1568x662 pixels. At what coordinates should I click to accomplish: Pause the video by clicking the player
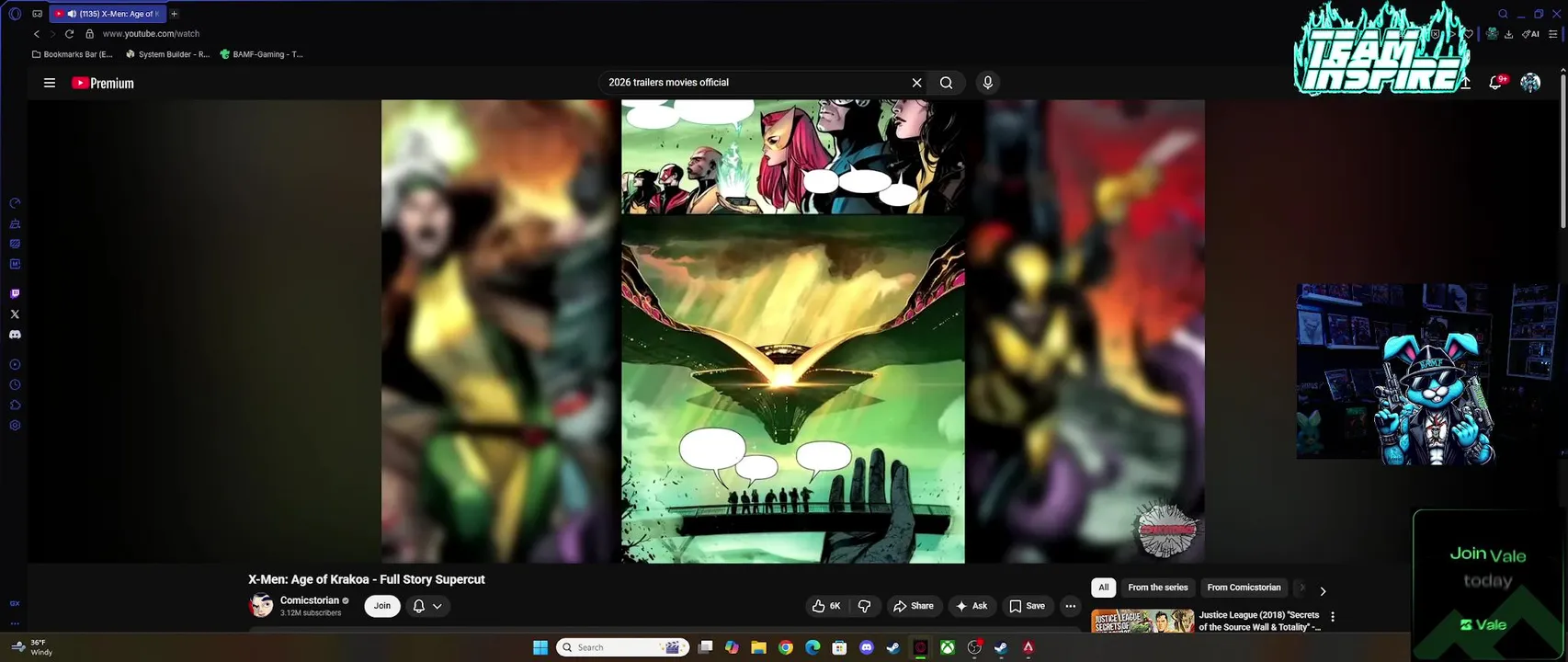793,331
